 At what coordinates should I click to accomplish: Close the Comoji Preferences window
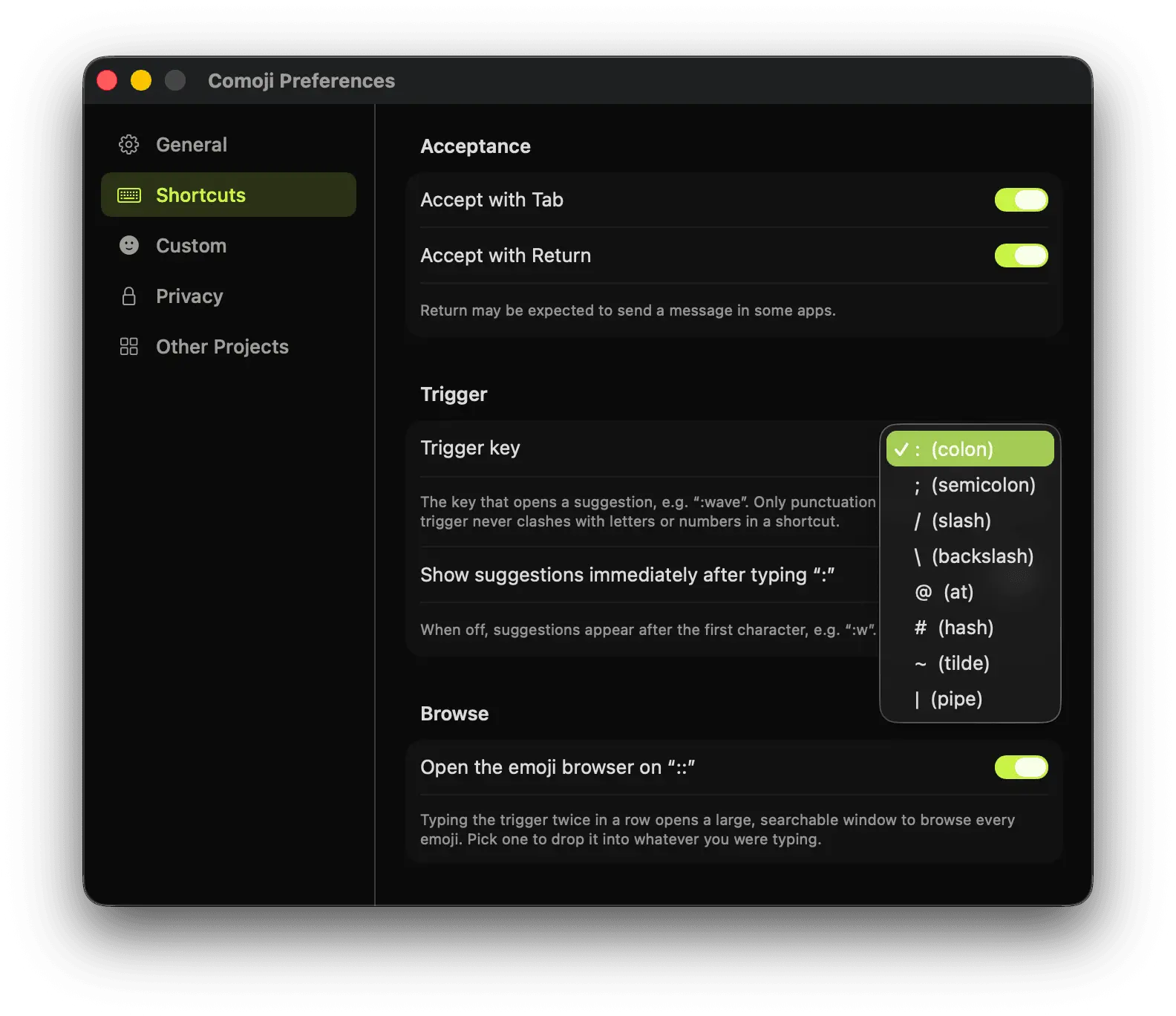point(107,80)
